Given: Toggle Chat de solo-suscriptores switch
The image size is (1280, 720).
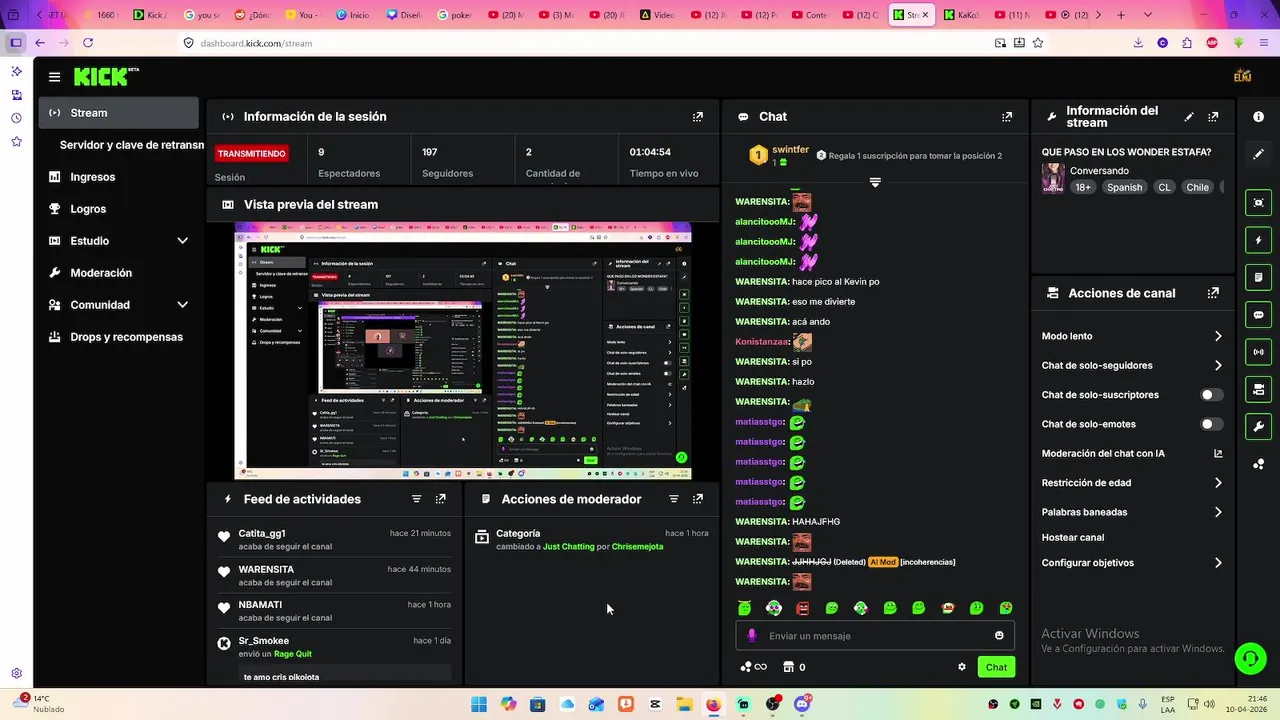Looking at the screenshot, I should pyautogui.click(x=1211, y=395).
